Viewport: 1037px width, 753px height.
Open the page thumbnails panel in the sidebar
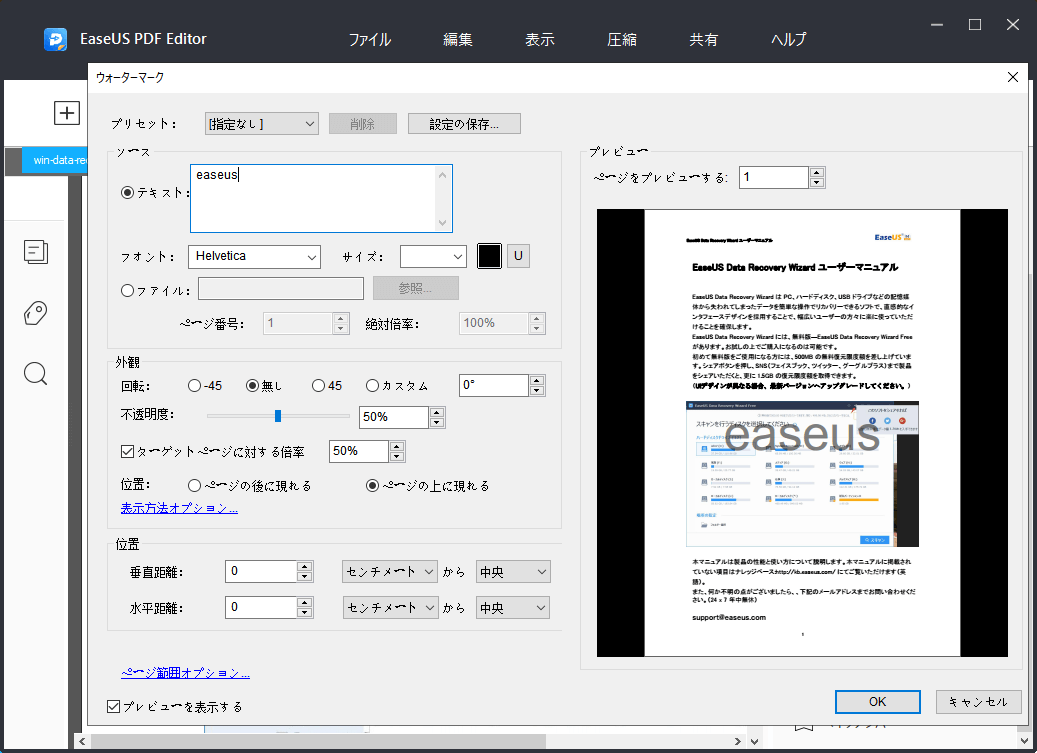(35, 252)
